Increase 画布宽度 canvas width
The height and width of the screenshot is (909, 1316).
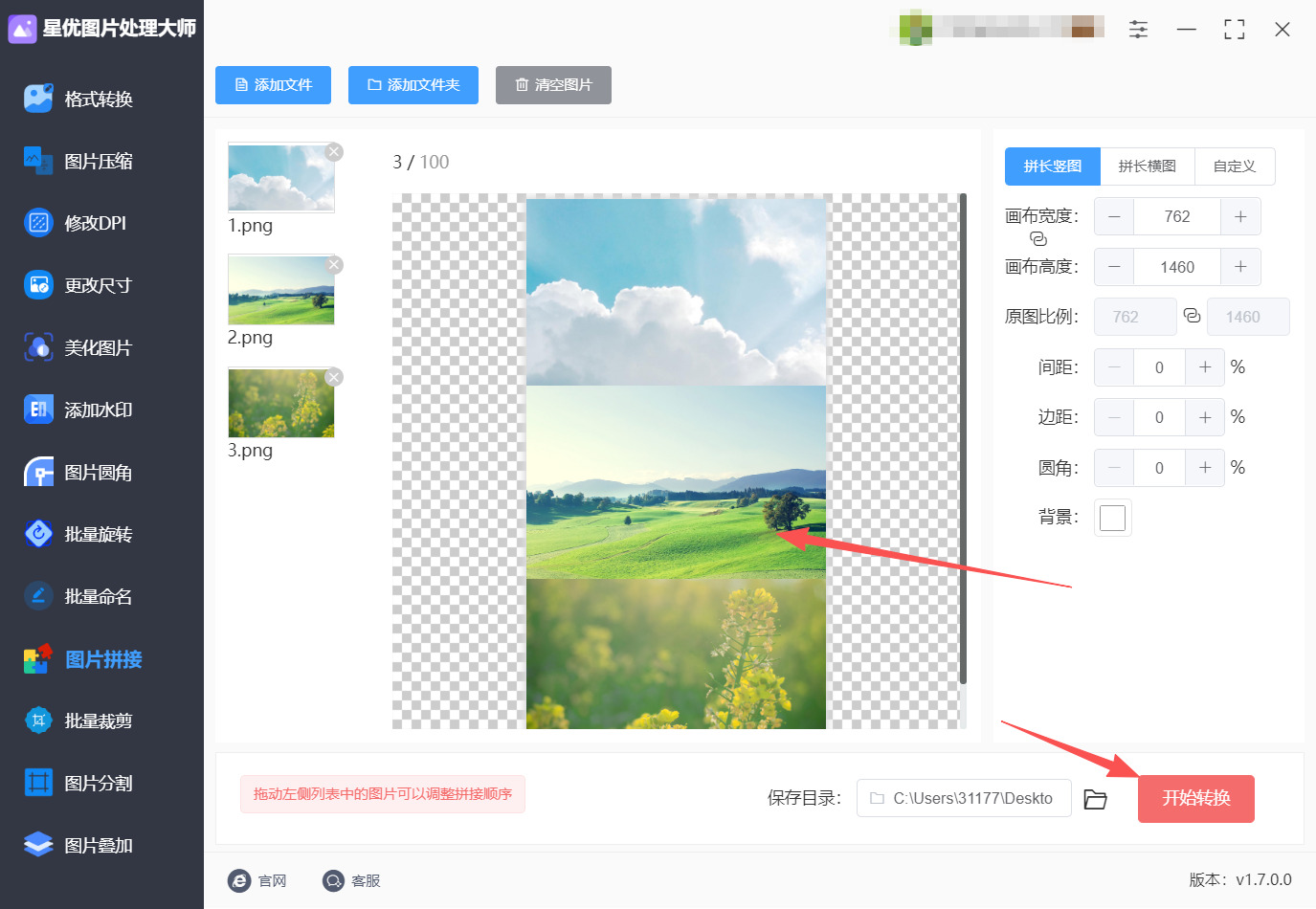pos(1240,217)
